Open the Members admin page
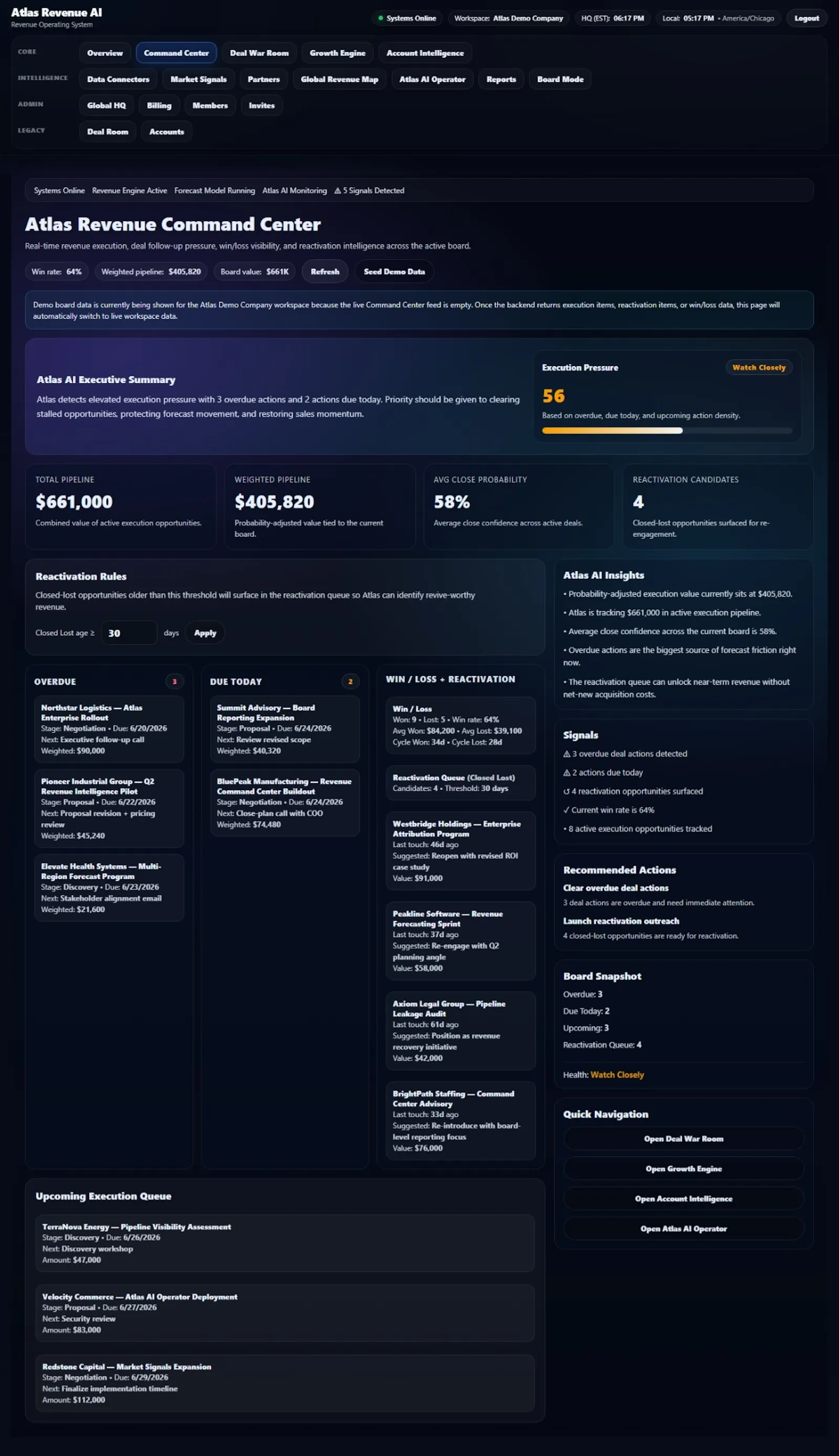This screenshot has width=839, height=1456. [x=210, y=105]
